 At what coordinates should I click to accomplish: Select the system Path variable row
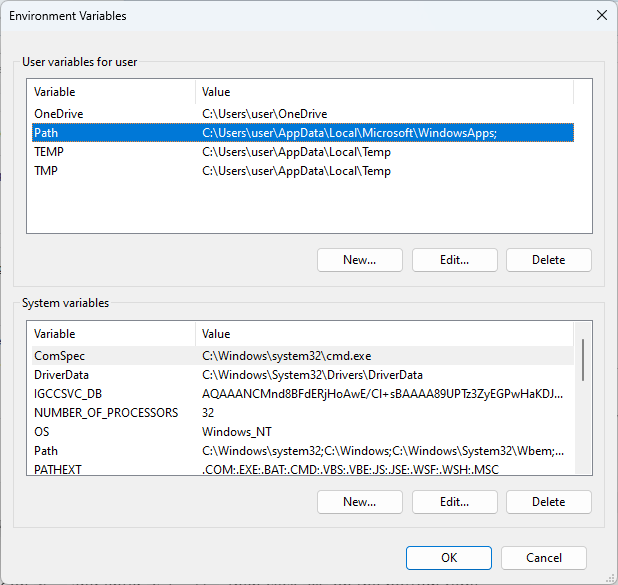click(303, 451)
